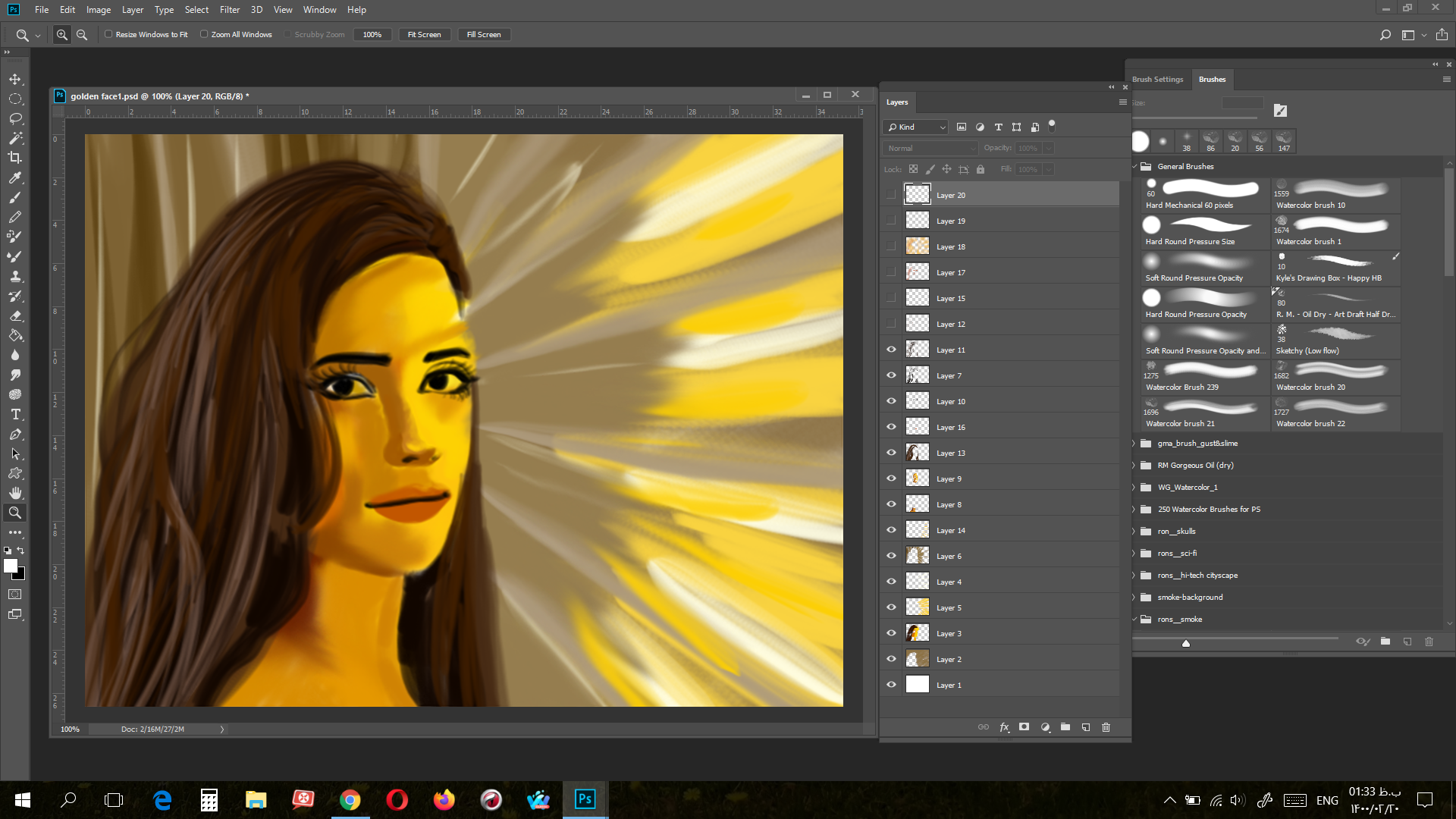Hide Layer 11 visibility eye

pyautogui.click(x=892, y=350)
